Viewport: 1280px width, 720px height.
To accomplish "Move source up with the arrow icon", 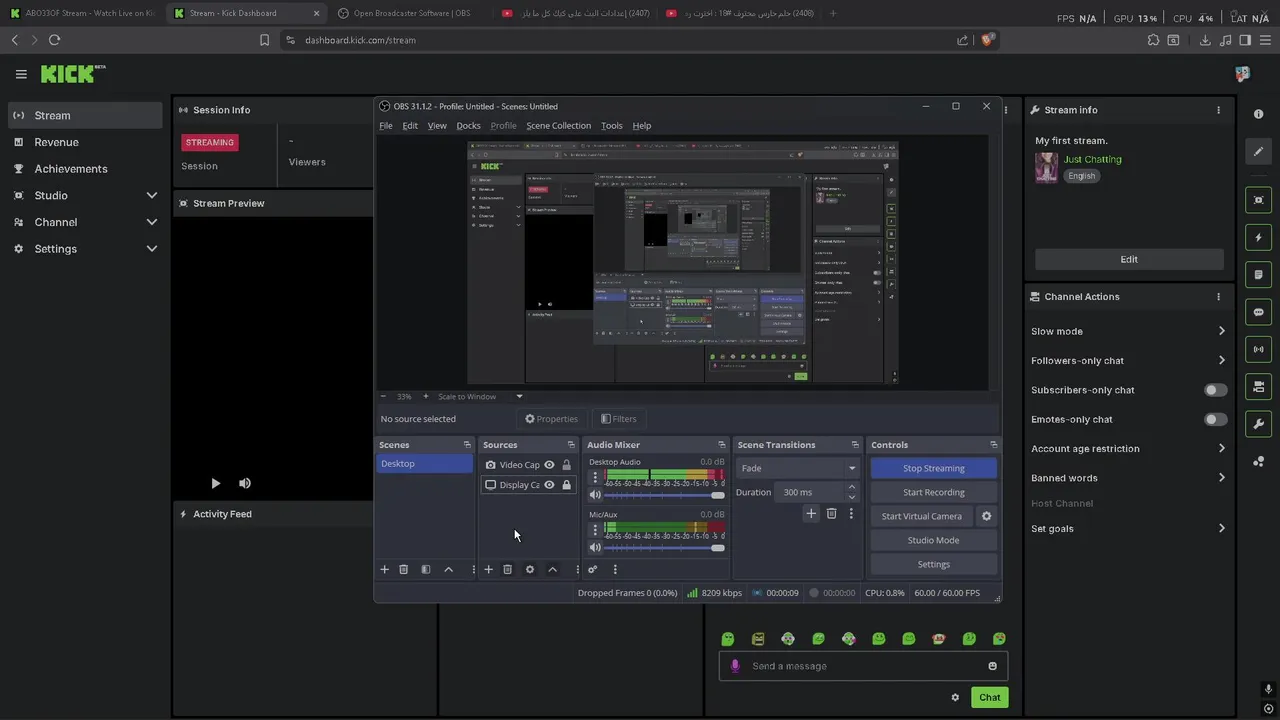I will point(552,569).
